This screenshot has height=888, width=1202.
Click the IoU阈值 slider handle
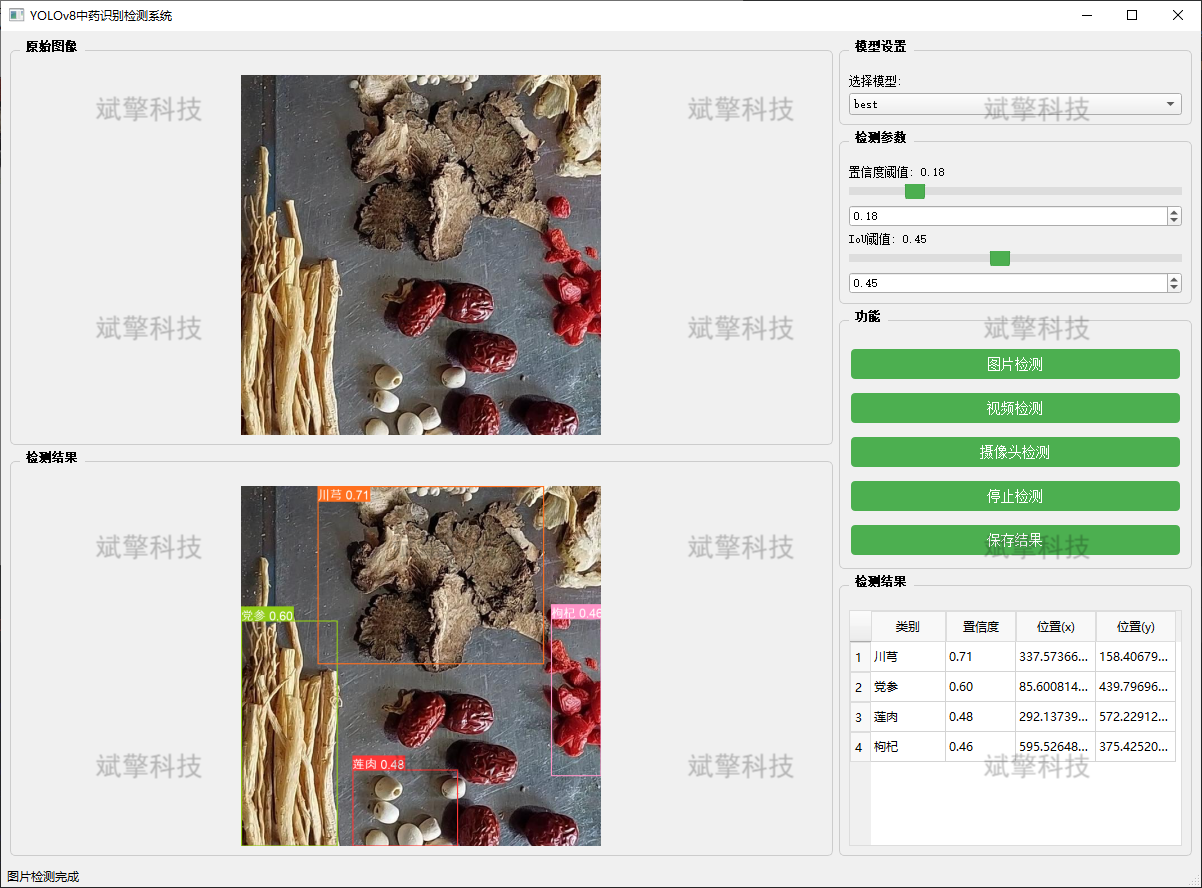(x=999, y=258)
